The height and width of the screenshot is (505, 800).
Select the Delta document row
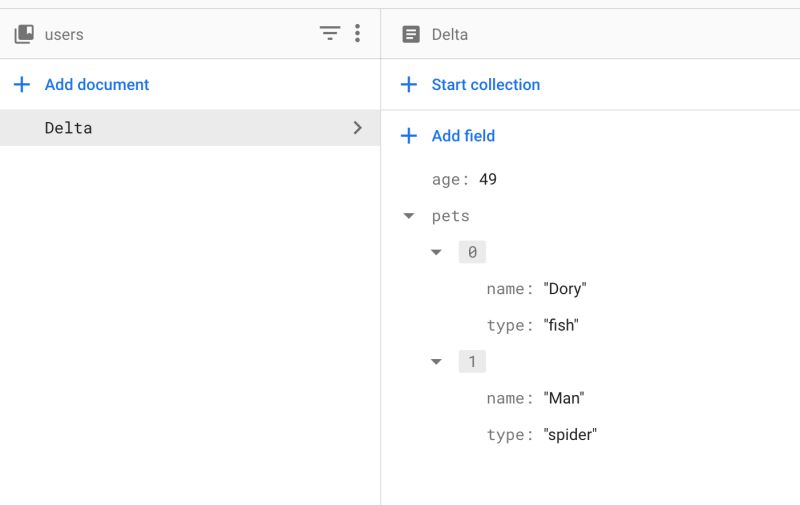(190, 128)
